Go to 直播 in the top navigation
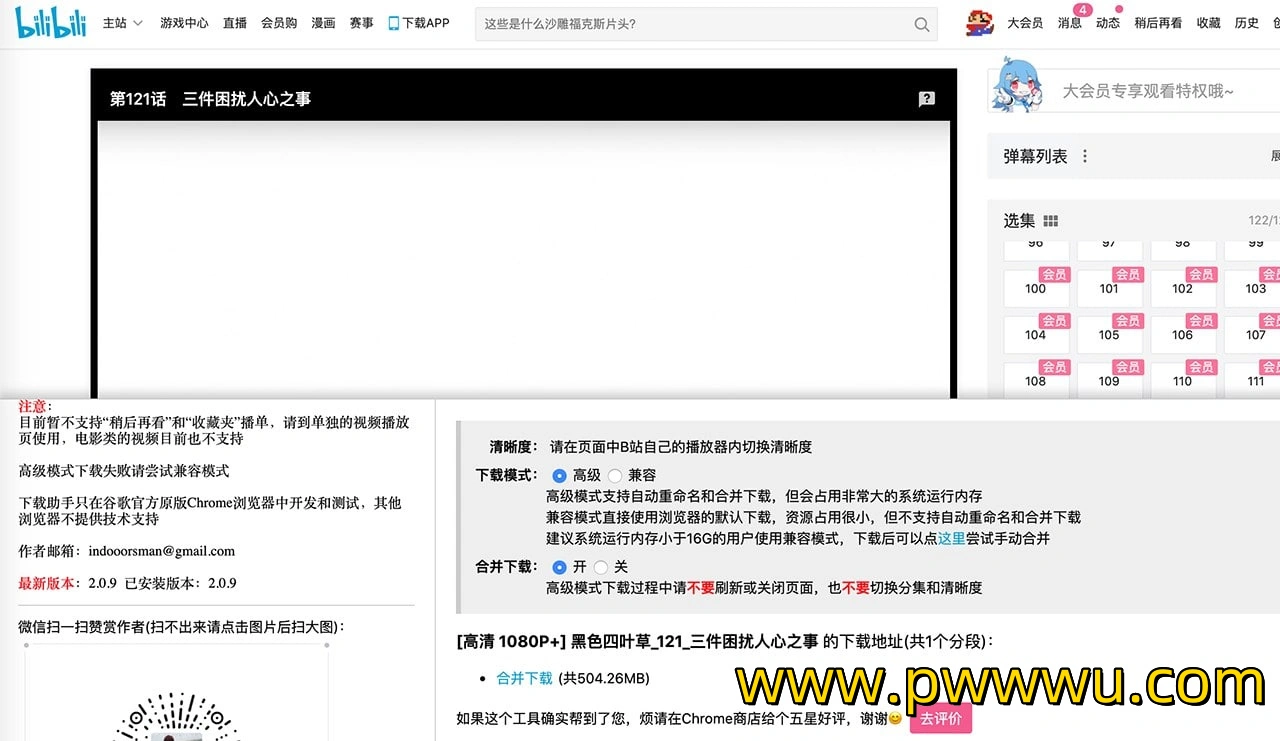1280x741 pixels. point(235,23)
